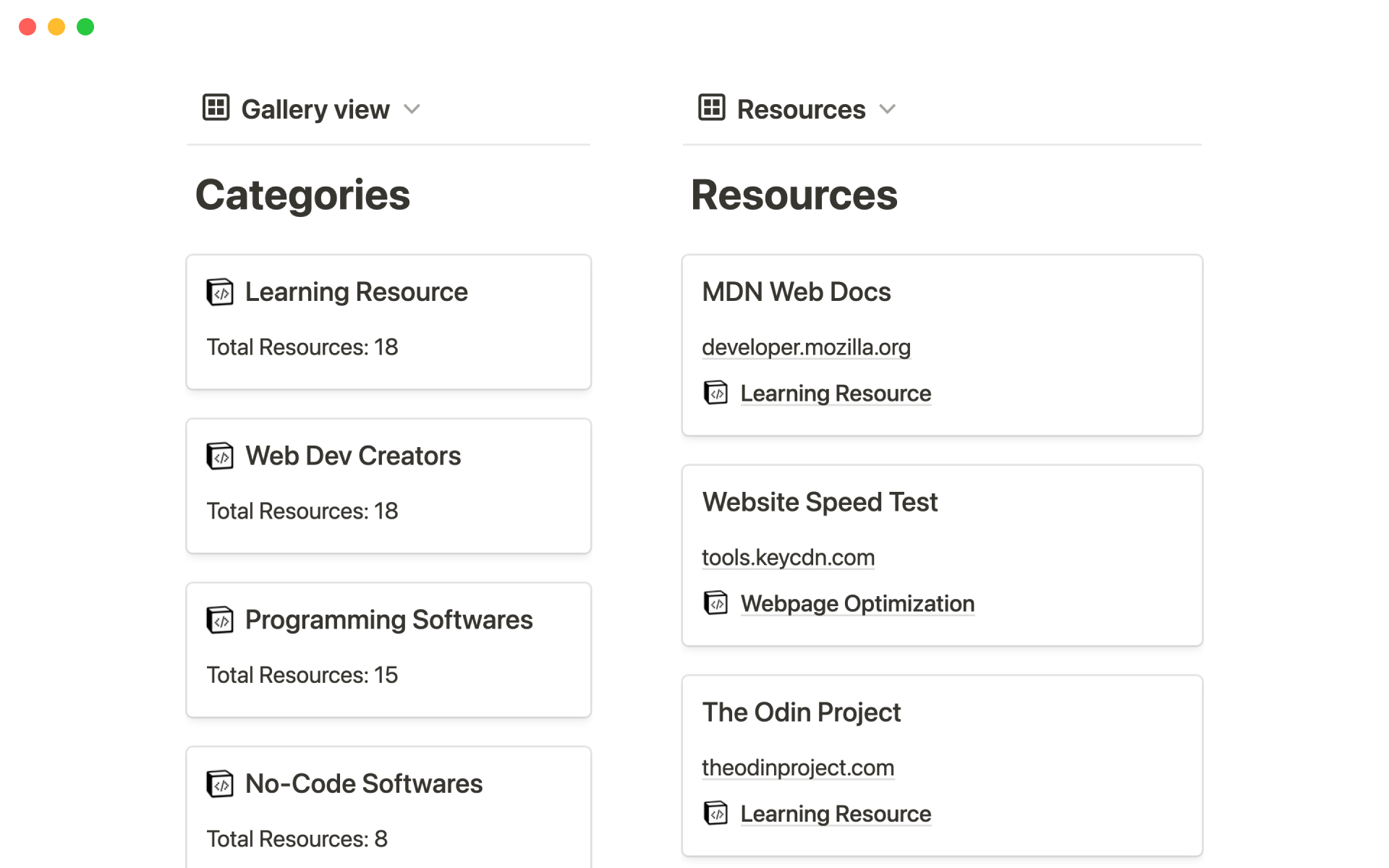This screenshot has width=1389, height=868.
Task: Select the Gallery view tab label
Action: tap(315, 109)
